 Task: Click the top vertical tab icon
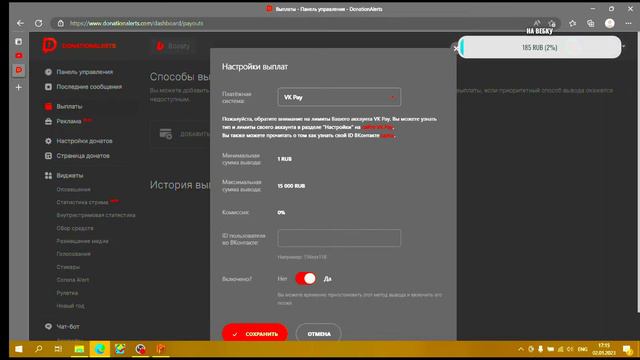(18, 42)
